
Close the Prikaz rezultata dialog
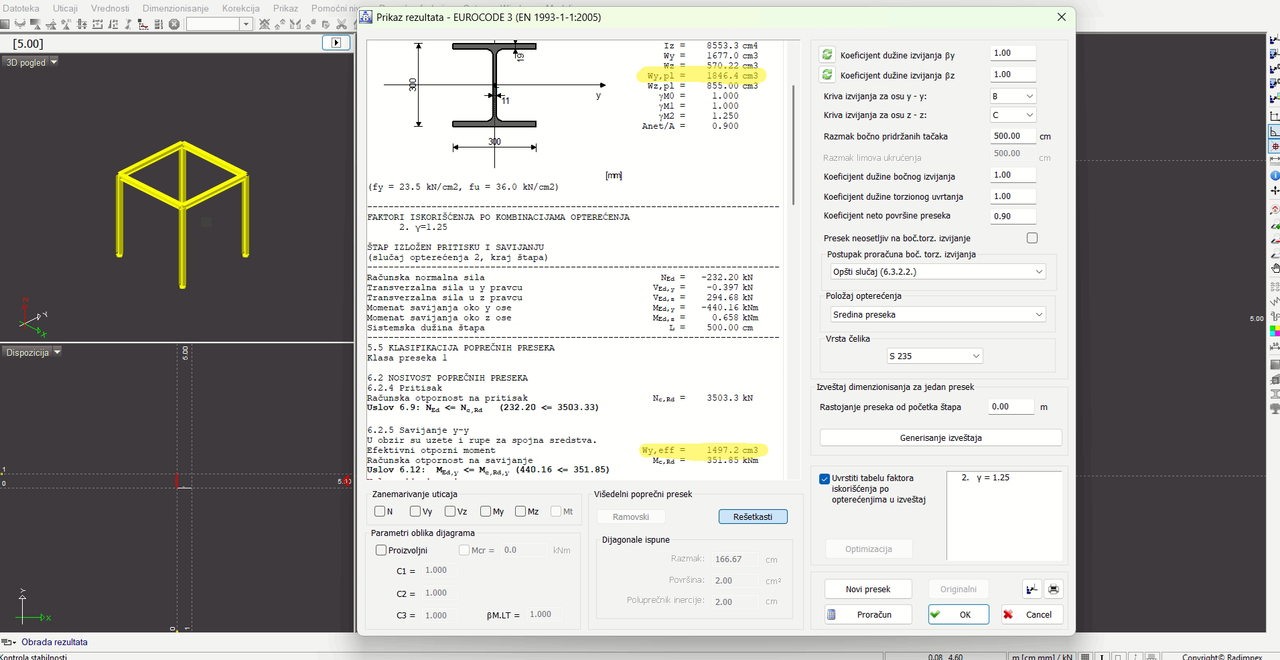pos(1061,17)
